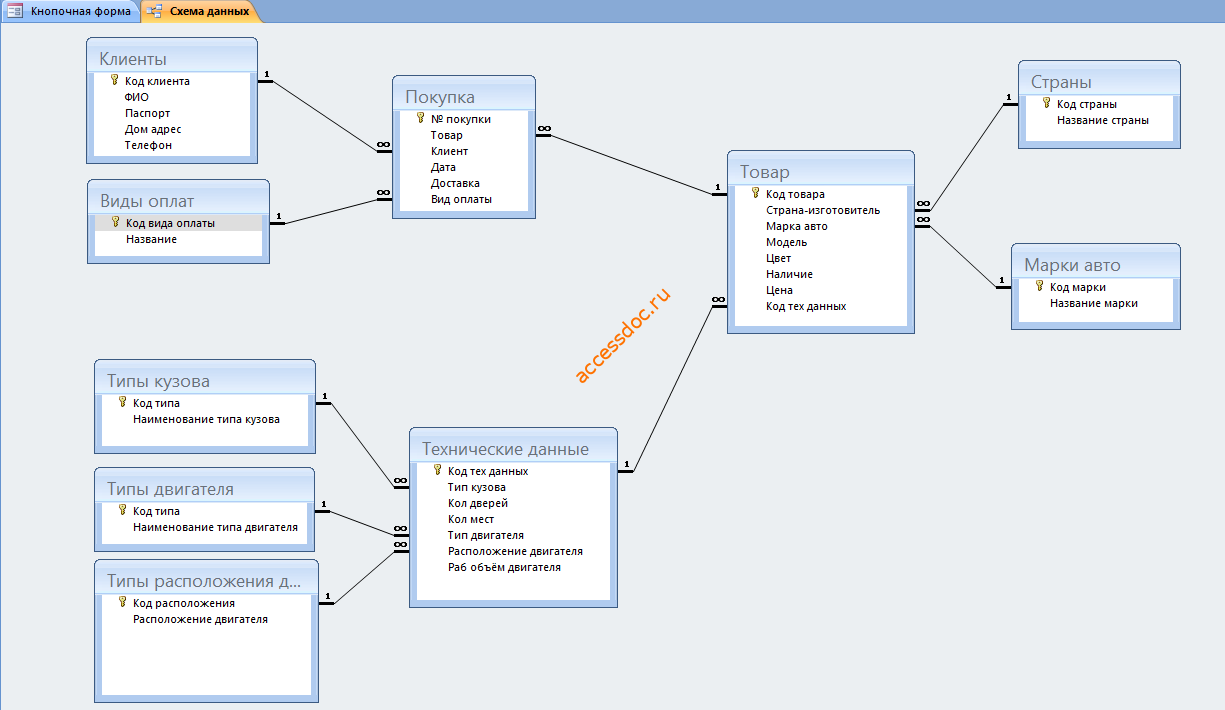
Task: Click the Наименование типа кузова field
Action: 205,419
